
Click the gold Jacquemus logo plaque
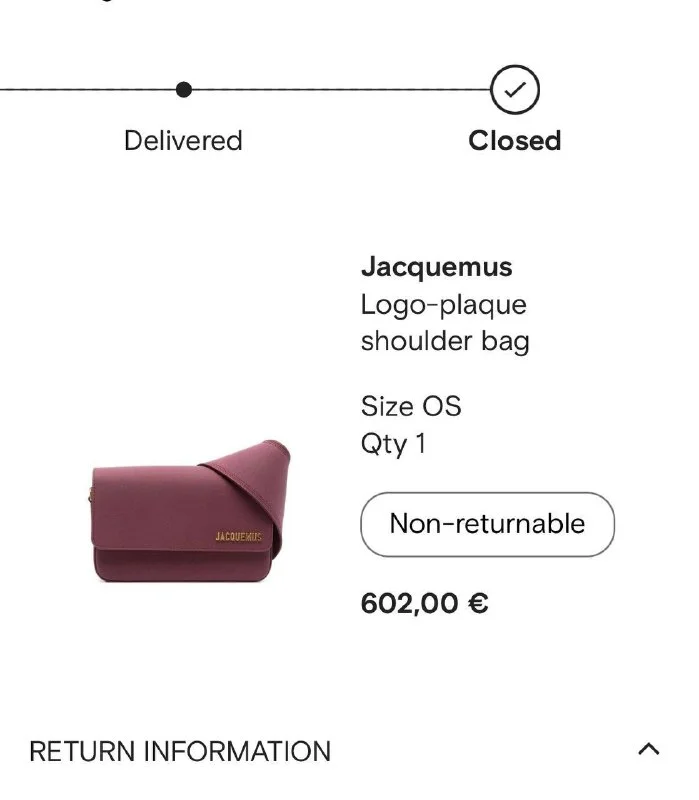point(238,537)
